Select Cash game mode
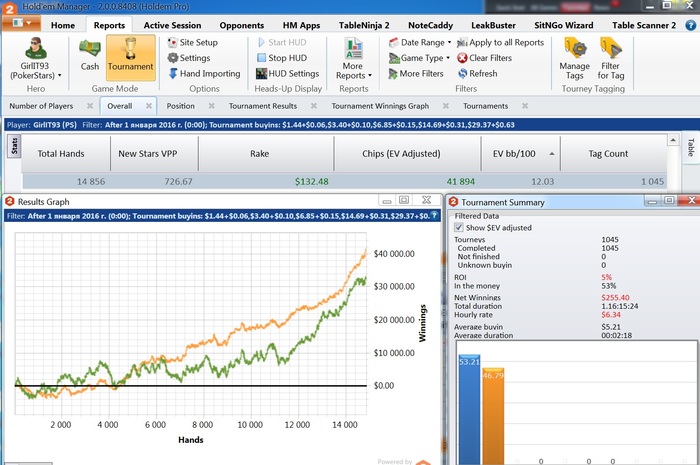The image size is (700, 465). [90, 55]
